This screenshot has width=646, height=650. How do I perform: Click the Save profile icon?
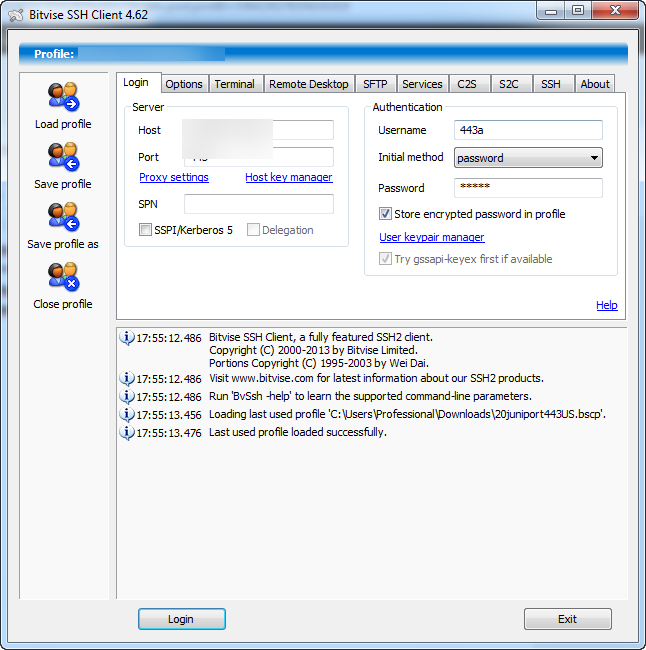tap(63, 157)
